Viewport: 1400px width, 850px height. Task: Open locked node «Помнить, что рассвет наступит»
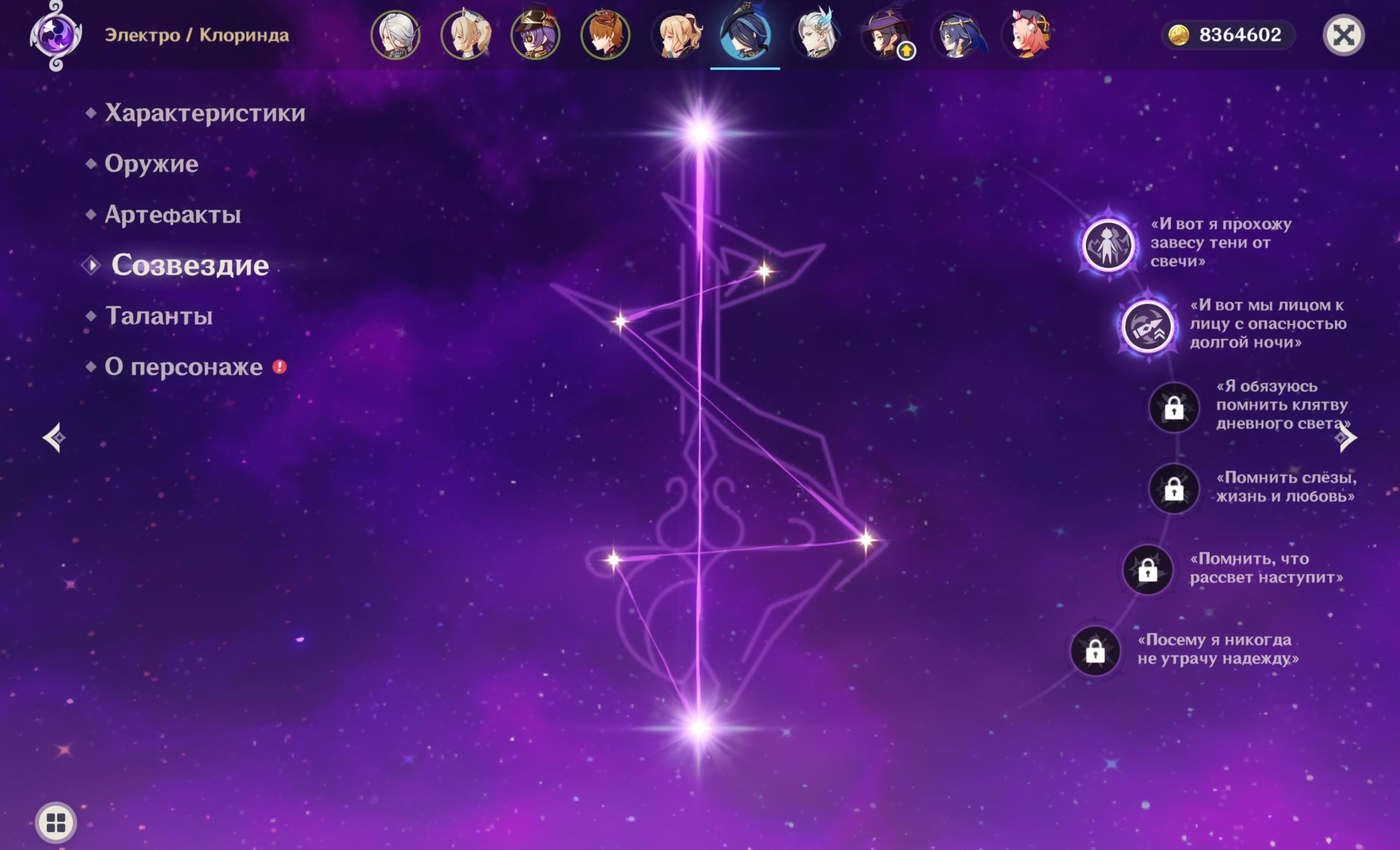(1147, 569)
